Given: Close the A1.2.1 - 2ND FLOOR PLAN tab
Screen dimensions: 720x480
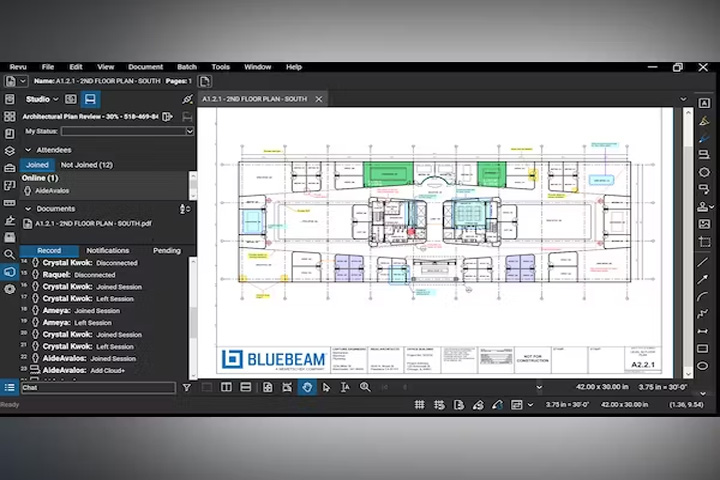Looking at the screenshot, I should (x=319, y=99).
